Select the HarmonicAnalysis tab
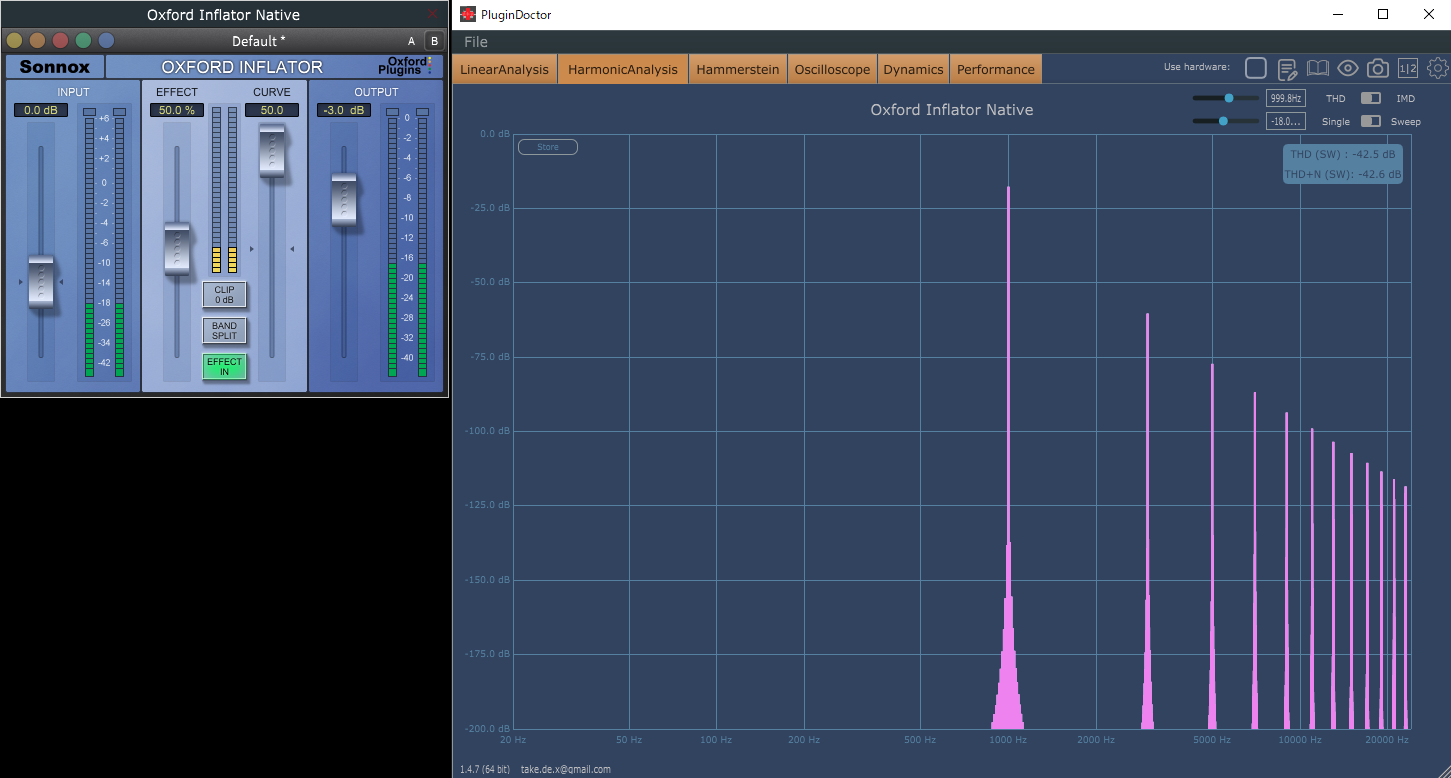Viewport: 1451px width, 778px height. (623, 69)
